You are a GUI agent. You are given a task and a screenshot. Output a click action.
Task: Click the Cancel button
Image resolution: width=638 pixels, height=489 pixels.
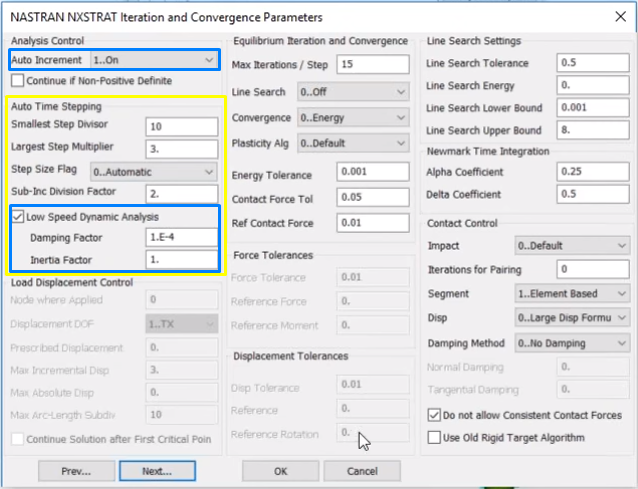362,471
